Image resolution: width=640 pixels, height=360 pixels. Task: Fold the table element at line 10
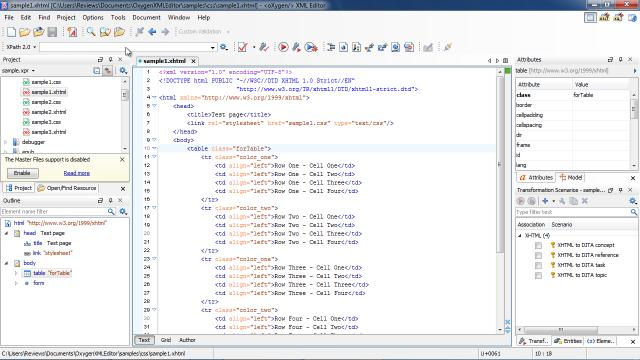pyautogui.click(x=154, y=149)
